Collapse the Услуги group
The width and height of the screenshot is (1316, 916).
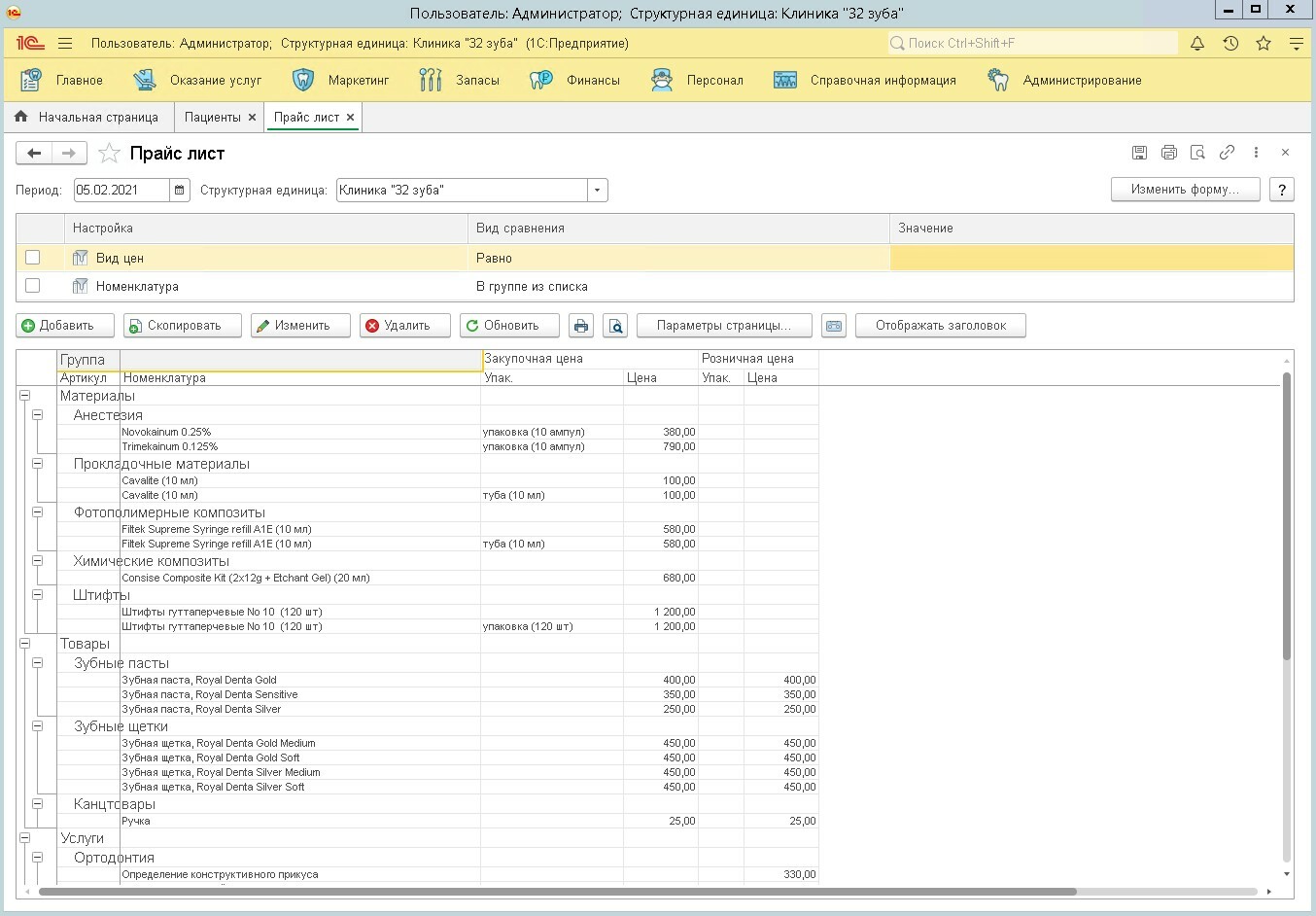[x=24, y=838]
